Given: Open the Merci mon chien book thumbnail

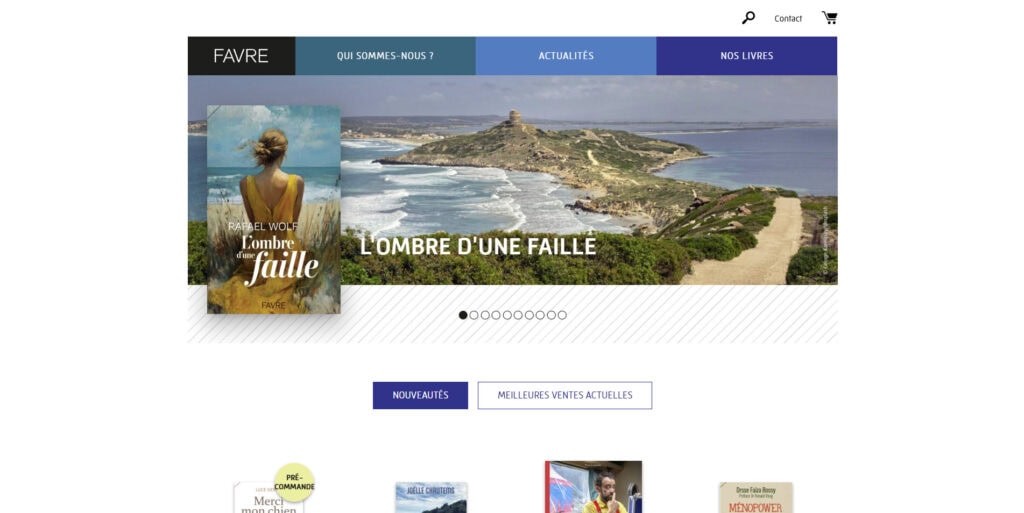Looking at the screenshot, I should pyautogui.click(x=268, y=498).
